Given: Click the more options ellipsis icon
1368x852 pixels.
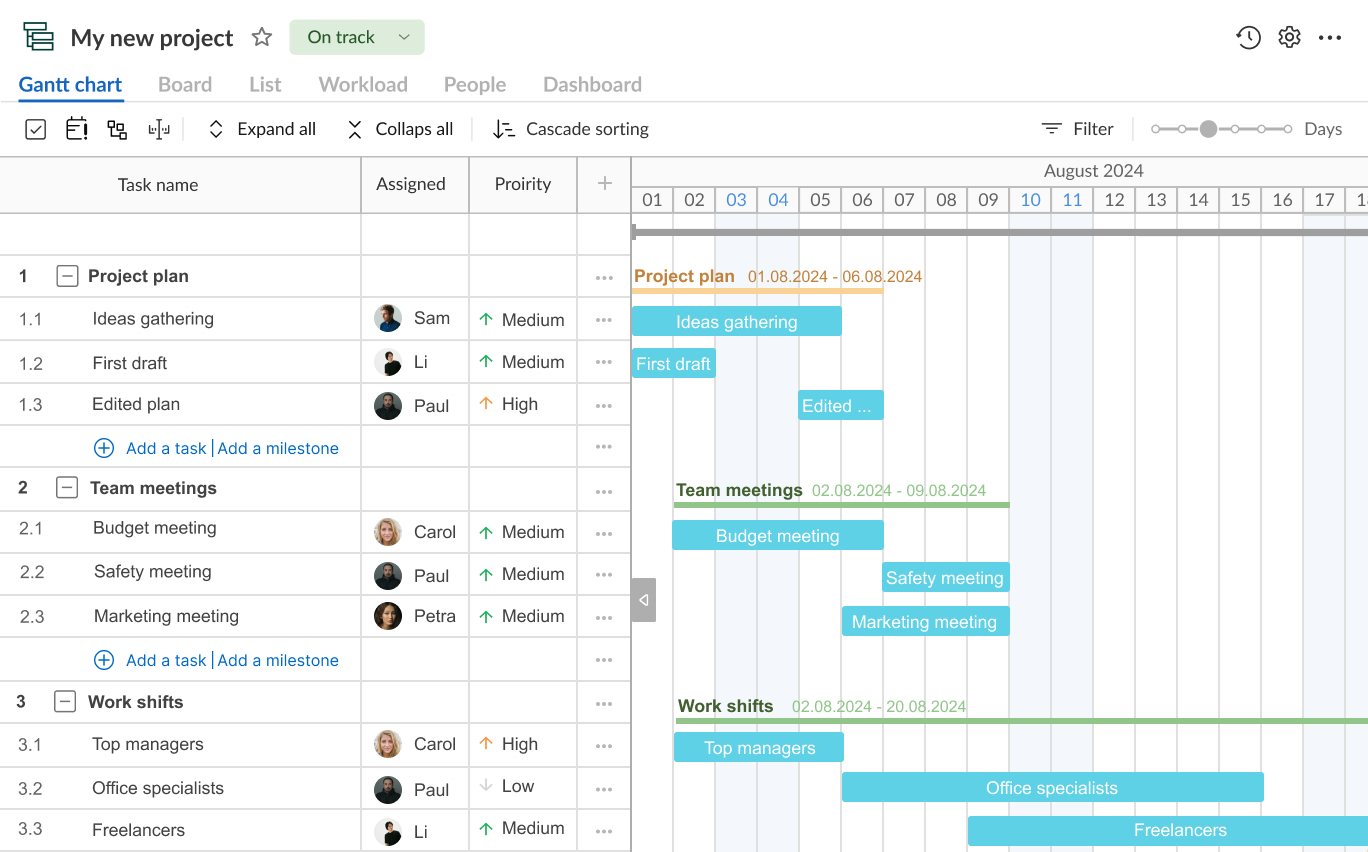Looking at the screenshot, I should coord(1330,36).
